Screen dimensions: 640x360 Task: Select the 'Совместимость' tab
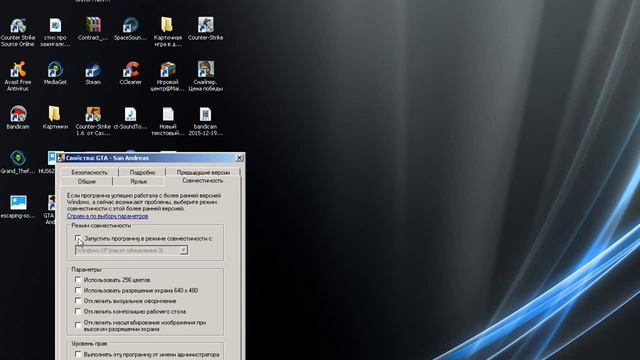point(202,181)
